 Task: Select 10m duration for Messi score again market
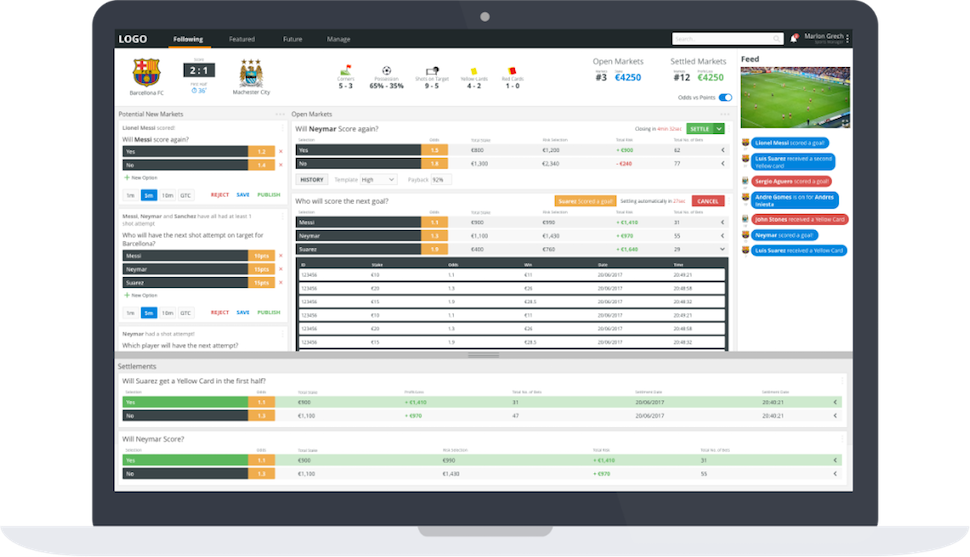point(168,195)
